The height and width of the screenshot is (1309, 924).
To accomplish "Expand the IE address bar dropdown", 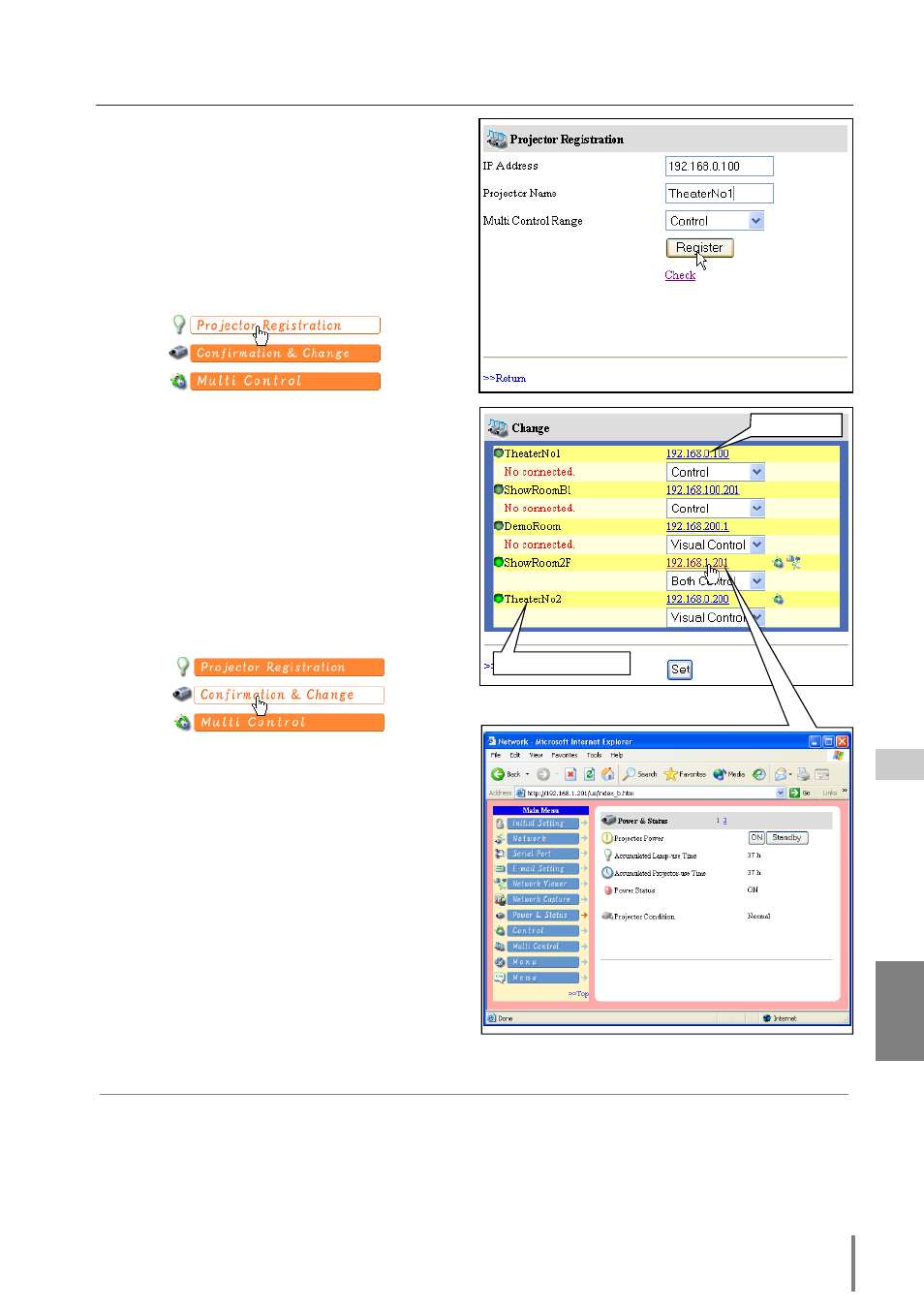I will click(x=781, y=793).
